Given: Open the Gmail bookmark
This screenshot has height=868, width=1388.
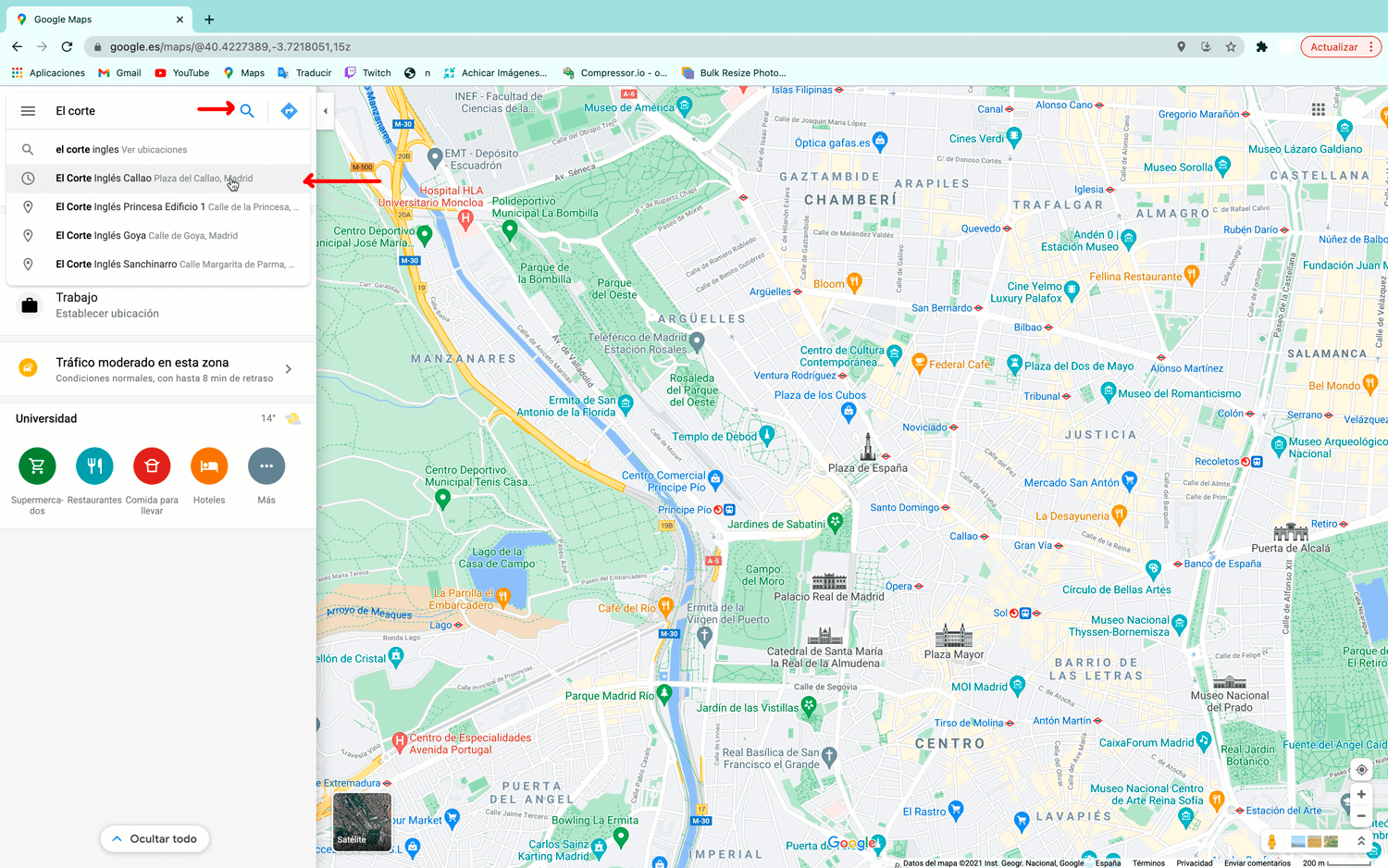Looking at the screenshot, I should pos(119,73).
